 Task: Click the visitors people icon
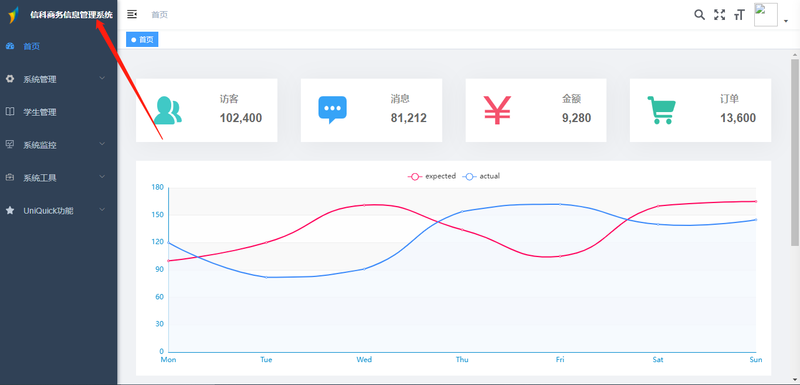point(167,110)
